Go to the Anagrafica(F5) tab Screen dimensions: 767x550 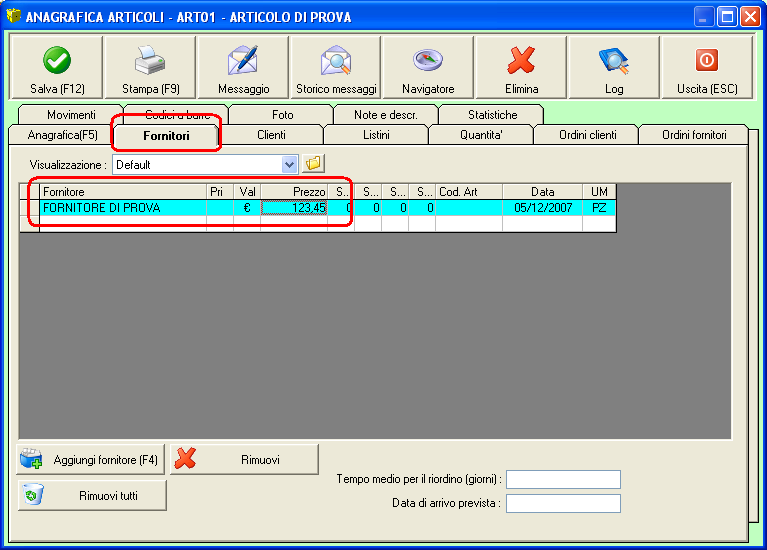tap(62, 135)
